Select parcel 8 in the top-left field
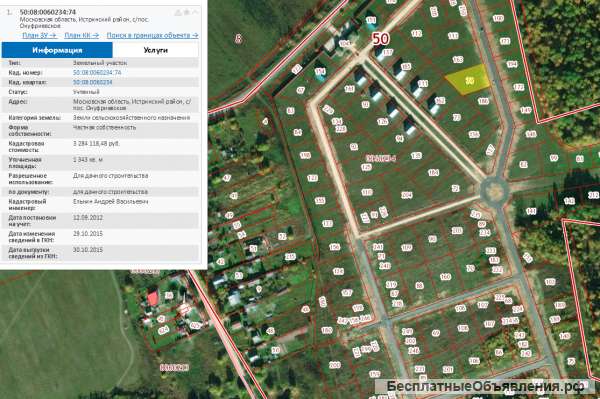Viewport: 600px width, 399px height. (x=239, y=38)
